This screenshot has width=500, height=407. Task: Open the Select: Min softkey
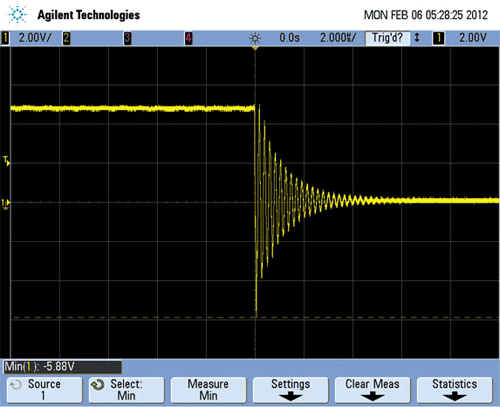tap(126, 390)
